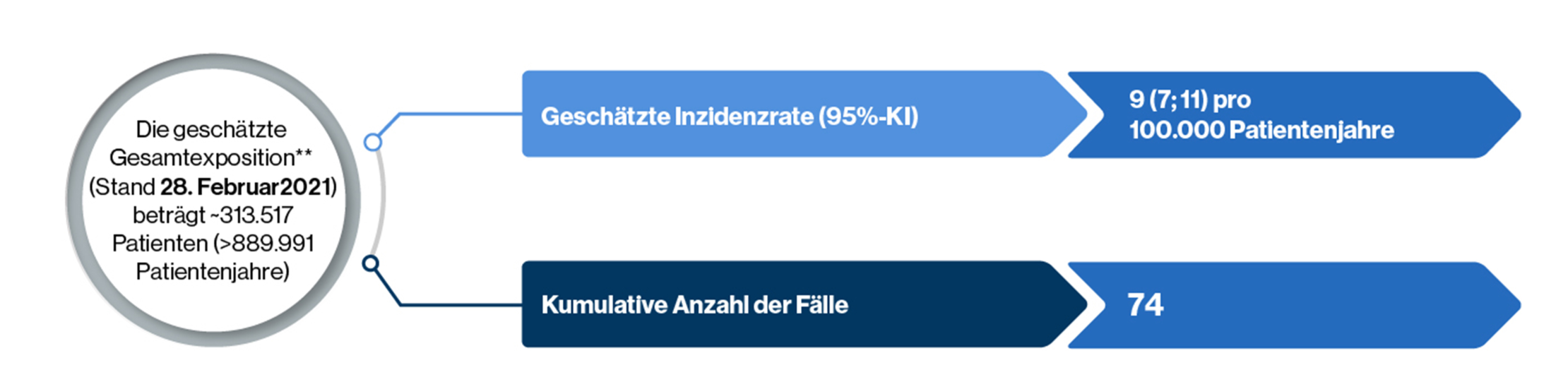The image size is (1568, 382).
Task: Click the double asterisk footnote marker
Action: click(304, 155)
